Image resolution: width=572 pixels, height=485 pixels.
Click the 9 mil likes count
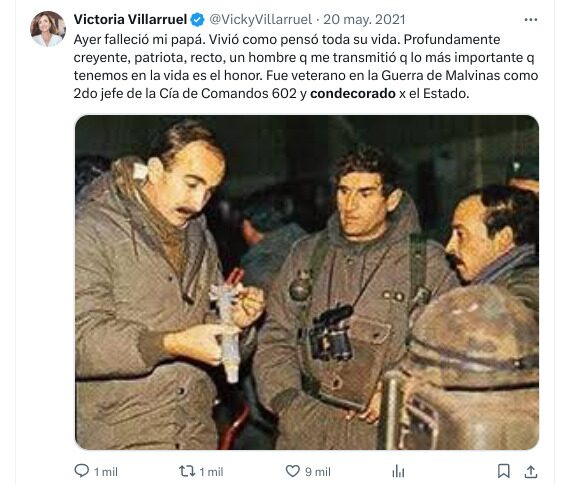318,472
